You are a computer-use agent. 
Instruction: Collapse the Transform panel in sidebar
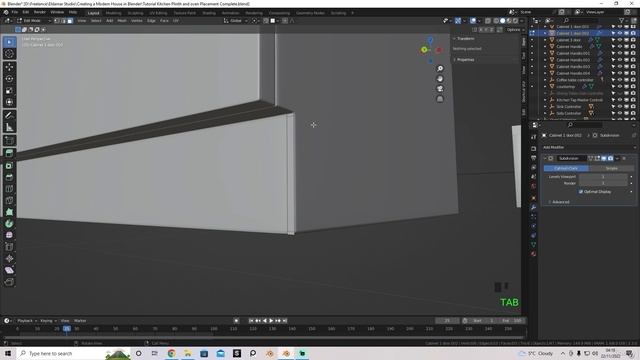[x=464, y=38]
